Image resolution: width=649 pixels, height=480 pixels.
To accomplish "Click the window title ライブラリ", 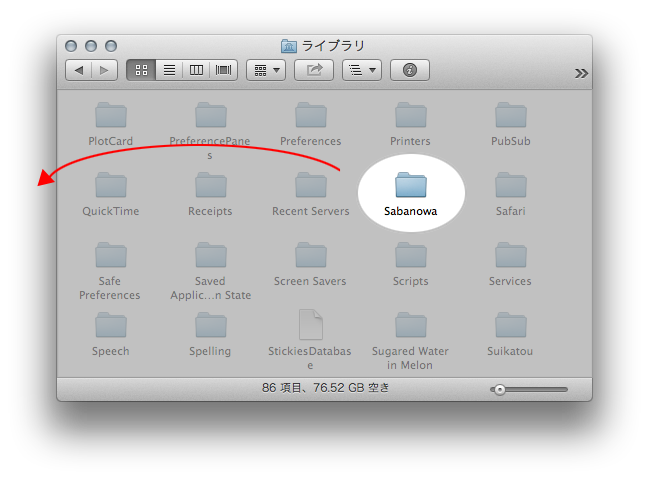I will pos(333,46).
